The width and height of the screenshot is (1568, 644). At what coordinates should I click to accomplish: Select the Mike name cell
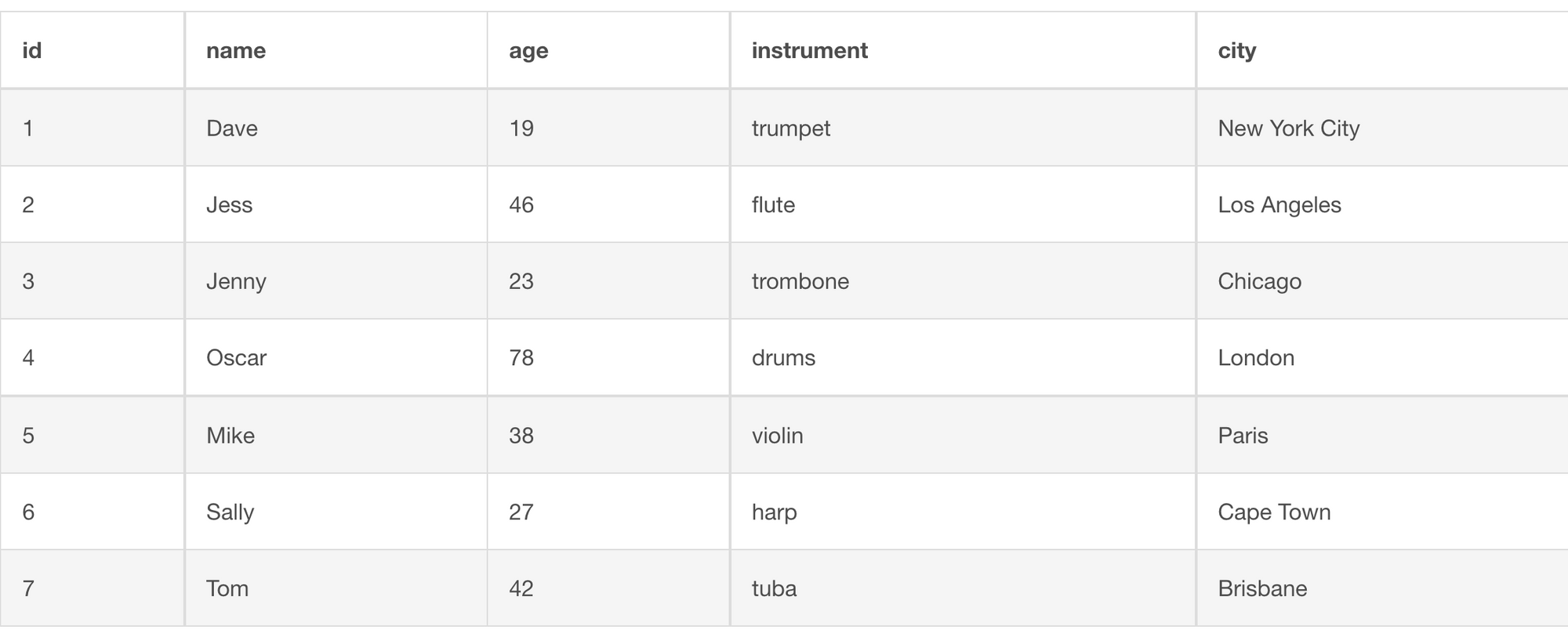coord(336,435)
